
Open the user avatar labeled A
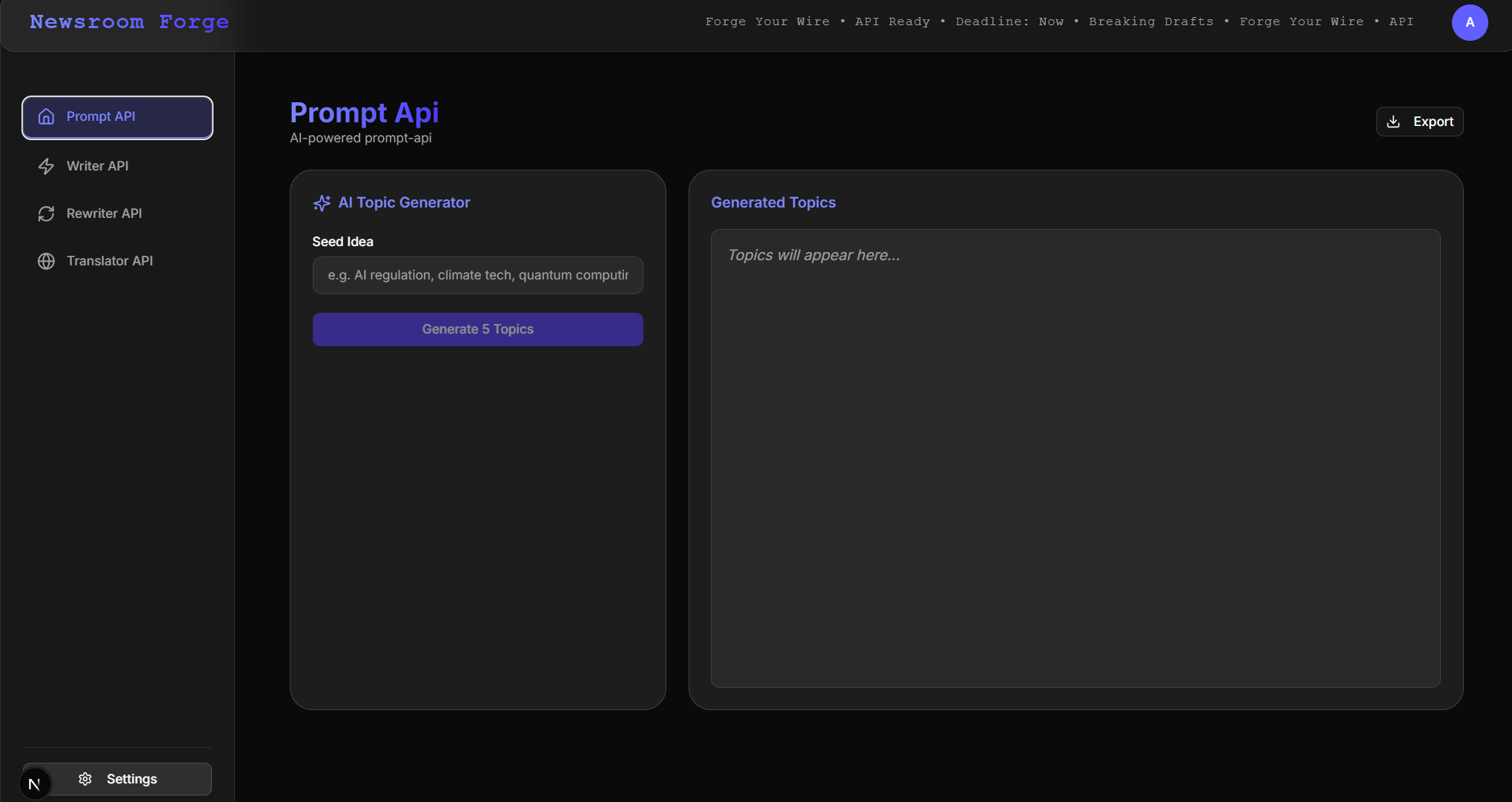(1469, 22)
